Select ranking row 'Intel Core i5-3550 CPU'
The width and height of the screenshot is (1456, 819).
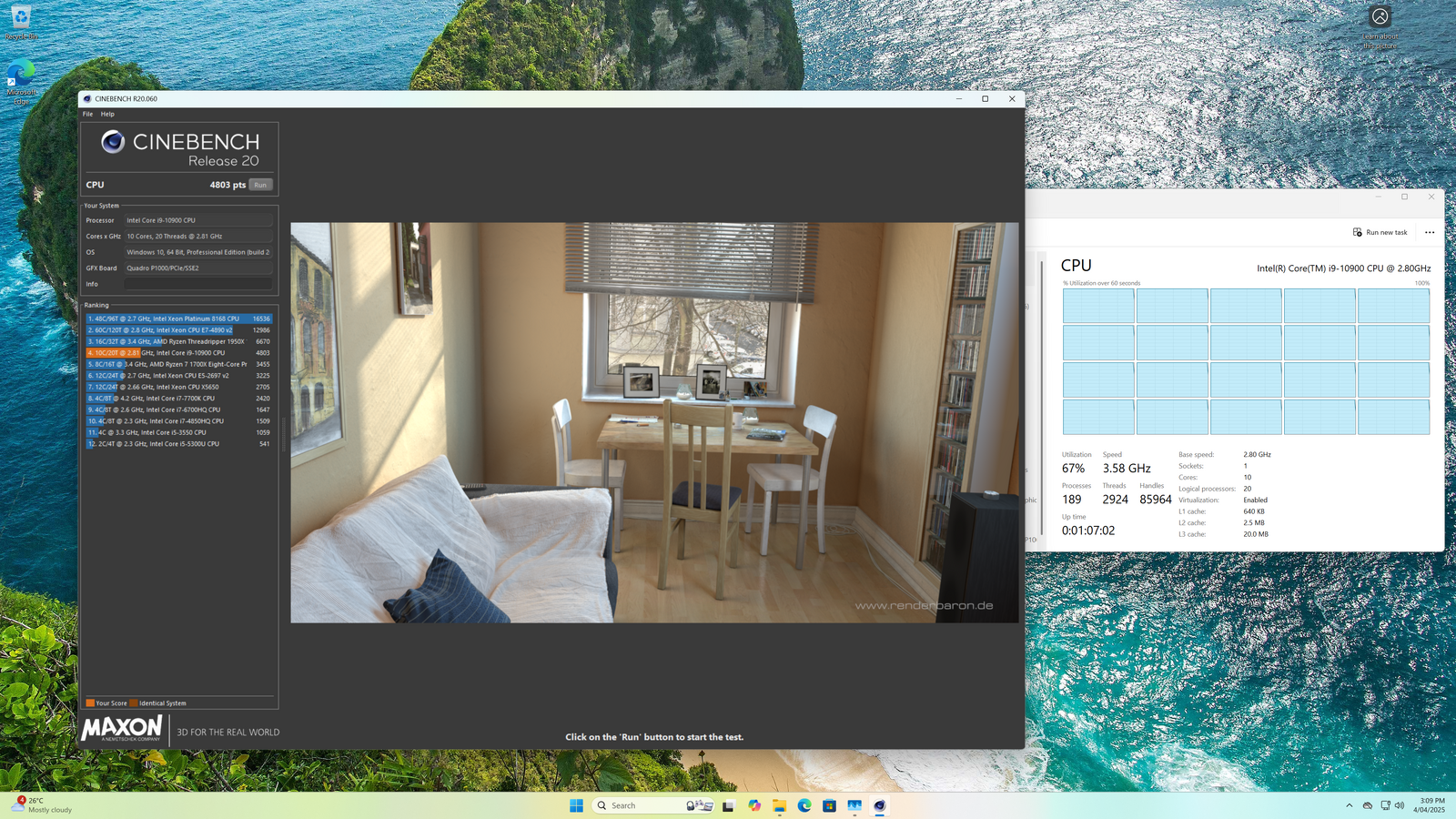point(179,432)
